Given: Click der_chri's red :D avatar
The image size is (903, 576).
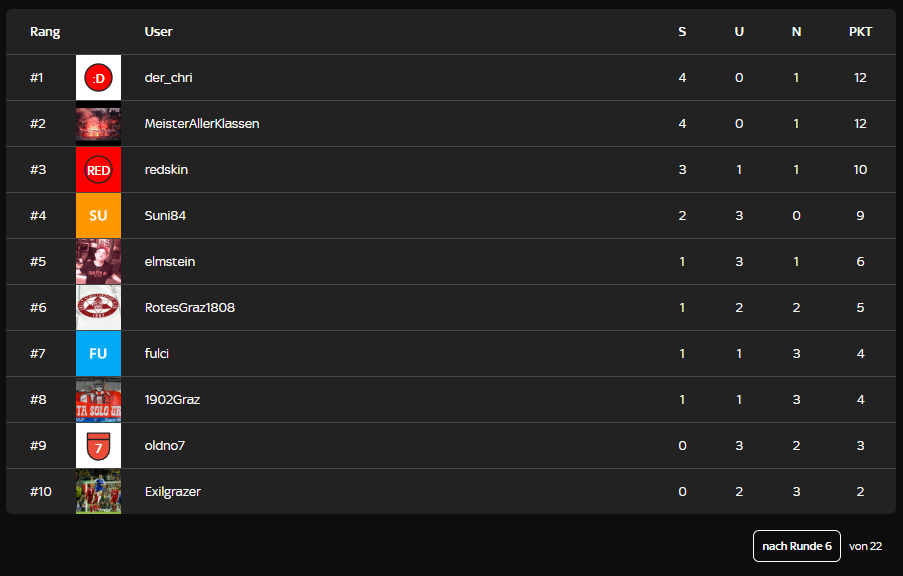Looking at the screenshot, I should (98, 78).
